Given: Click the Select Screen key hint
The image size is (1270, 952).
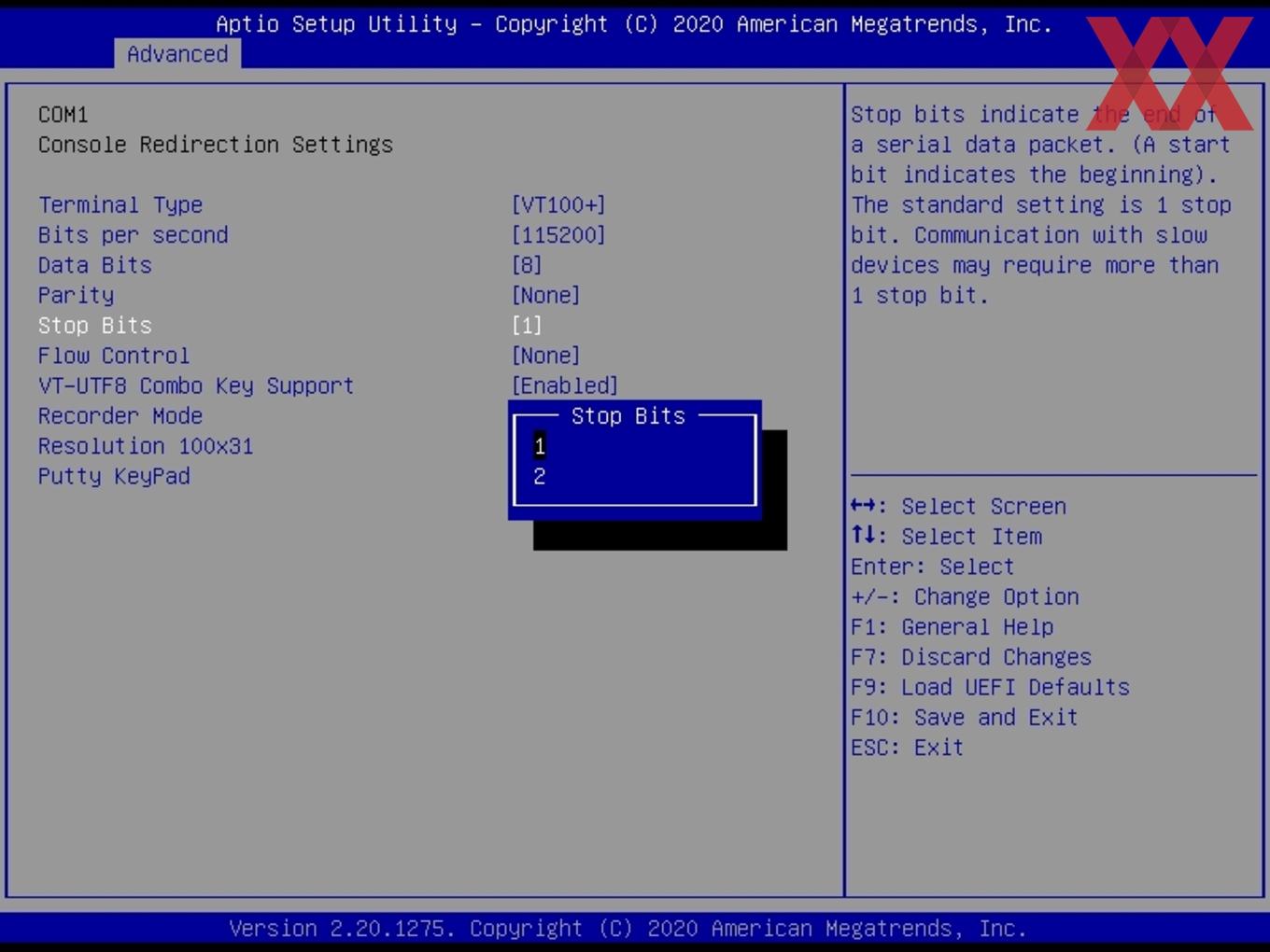Looking at the screenshot, I should (x=958, y=506).
